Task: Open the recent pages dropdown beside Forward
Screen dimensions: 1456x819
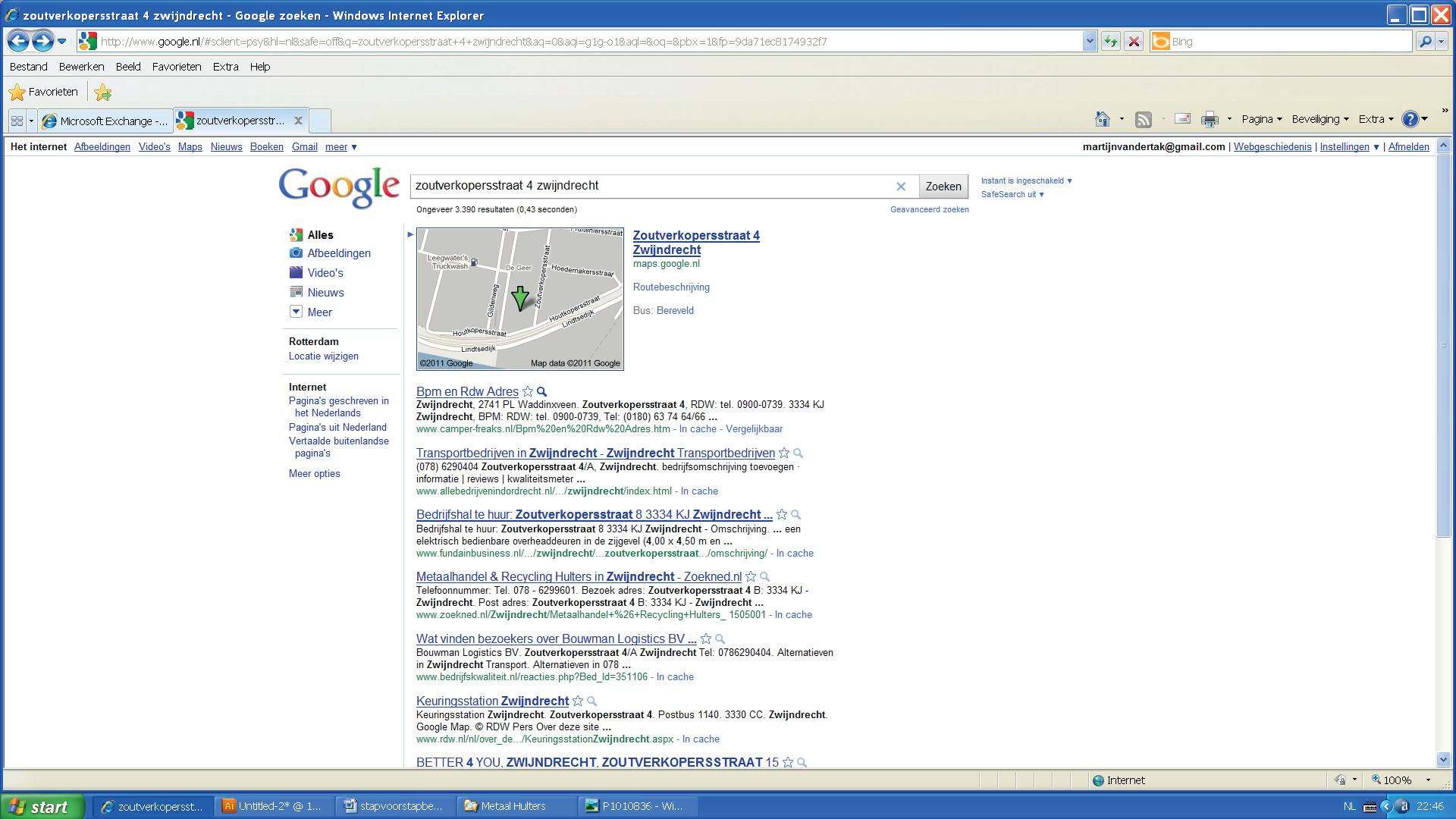Action: 62,41
